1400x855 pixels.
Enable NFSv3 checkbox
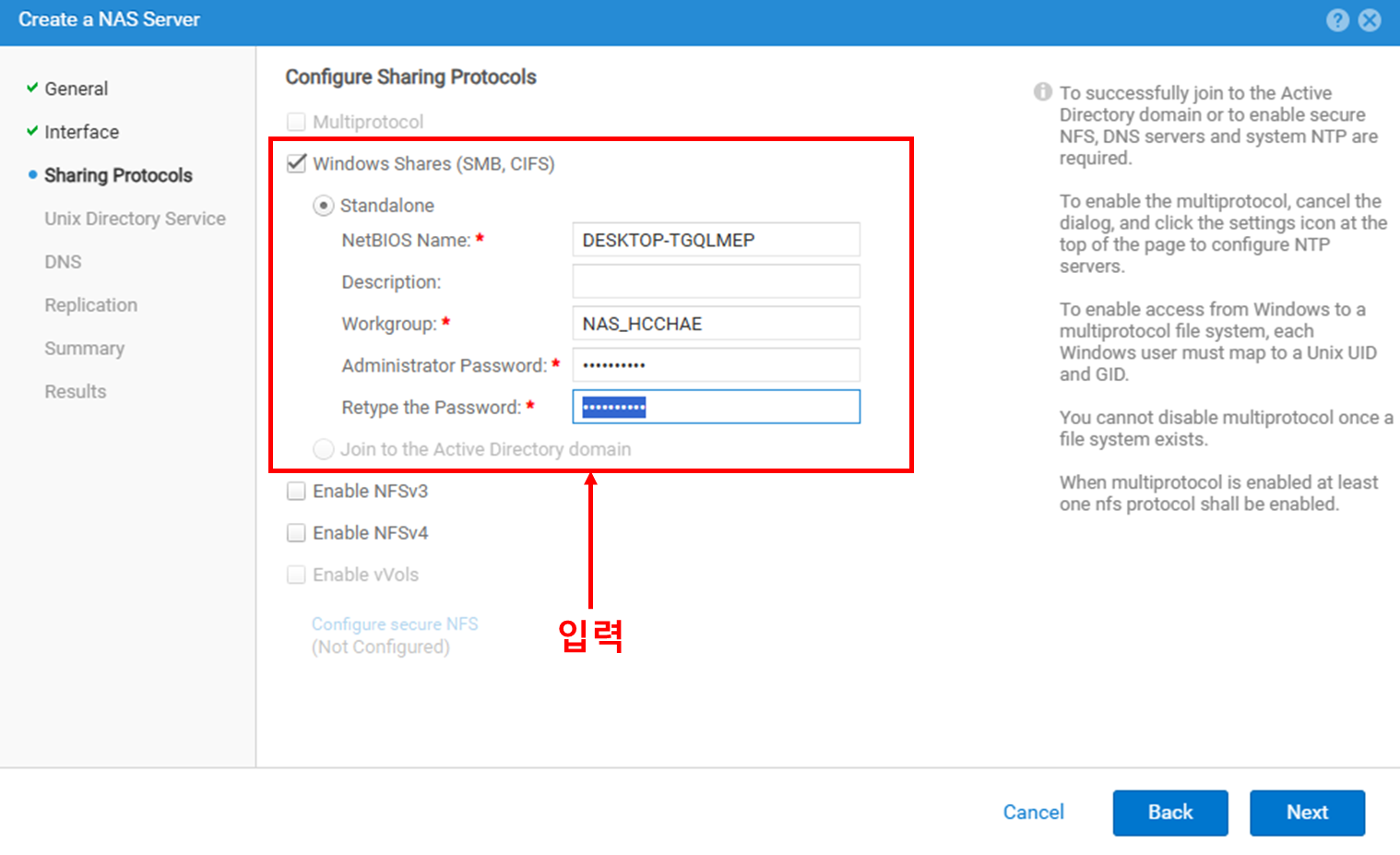point(296,491)
